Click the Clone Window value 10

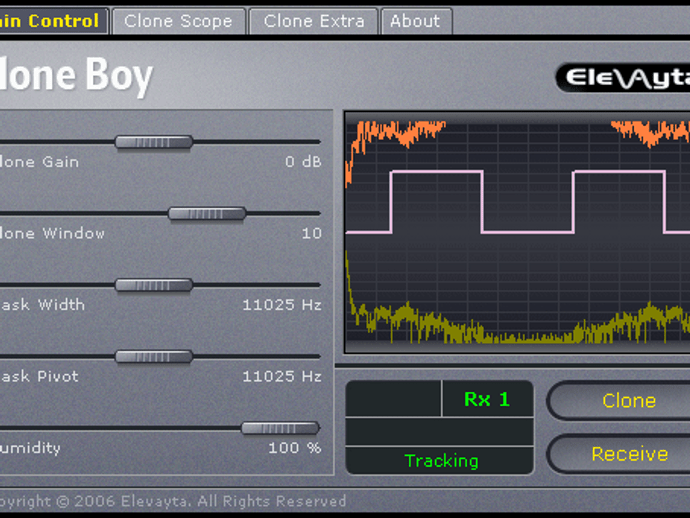(312, 233)
